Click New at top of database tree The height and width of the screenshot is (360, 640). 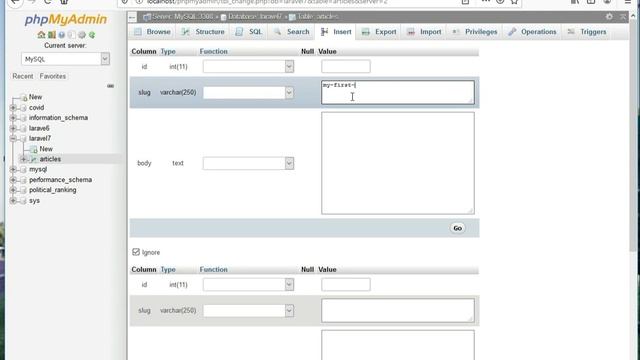pos(35,97)
